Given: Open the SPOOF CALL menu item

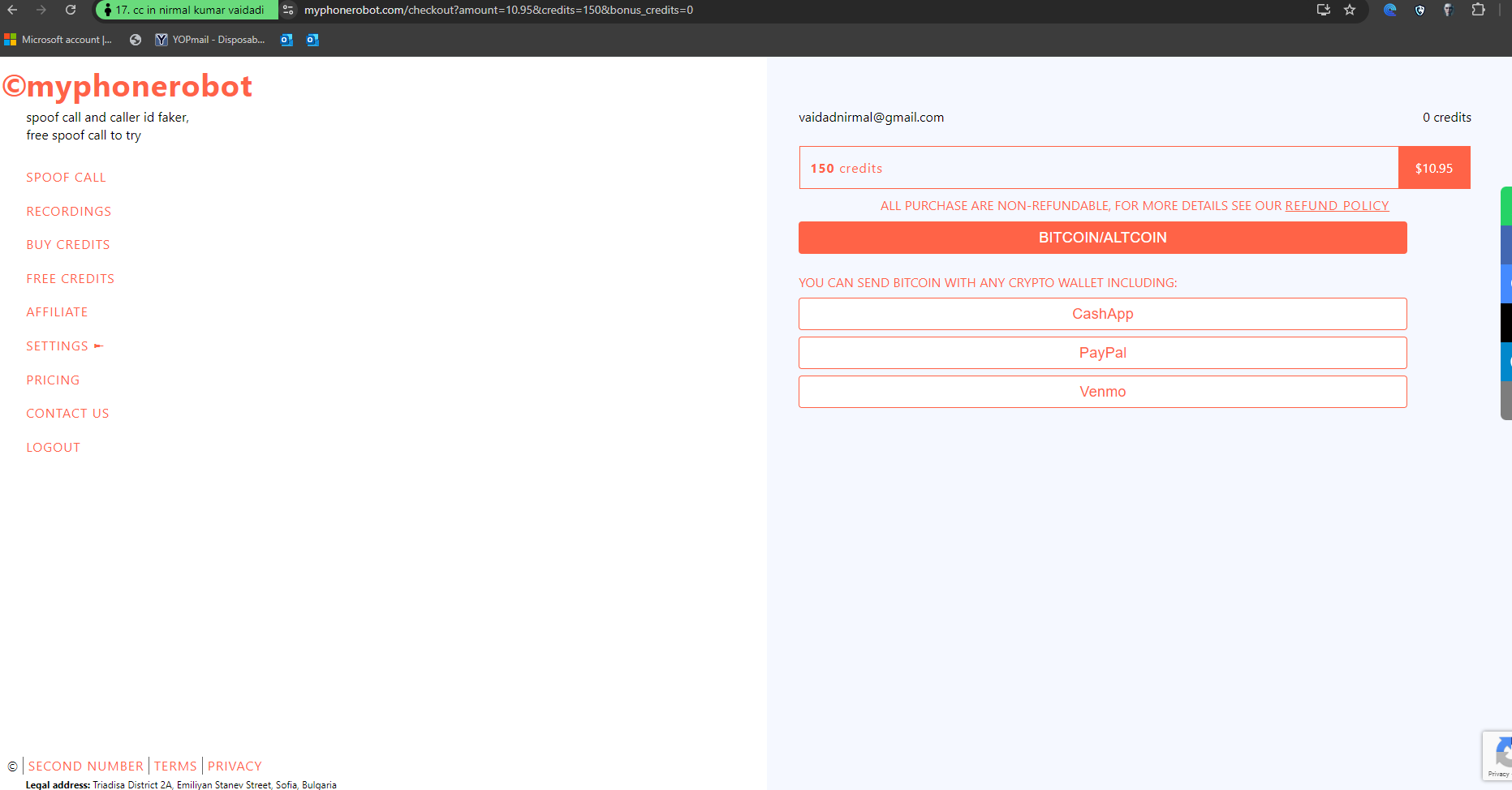Looking at the screenshot, I should click(x=66, y=178).
